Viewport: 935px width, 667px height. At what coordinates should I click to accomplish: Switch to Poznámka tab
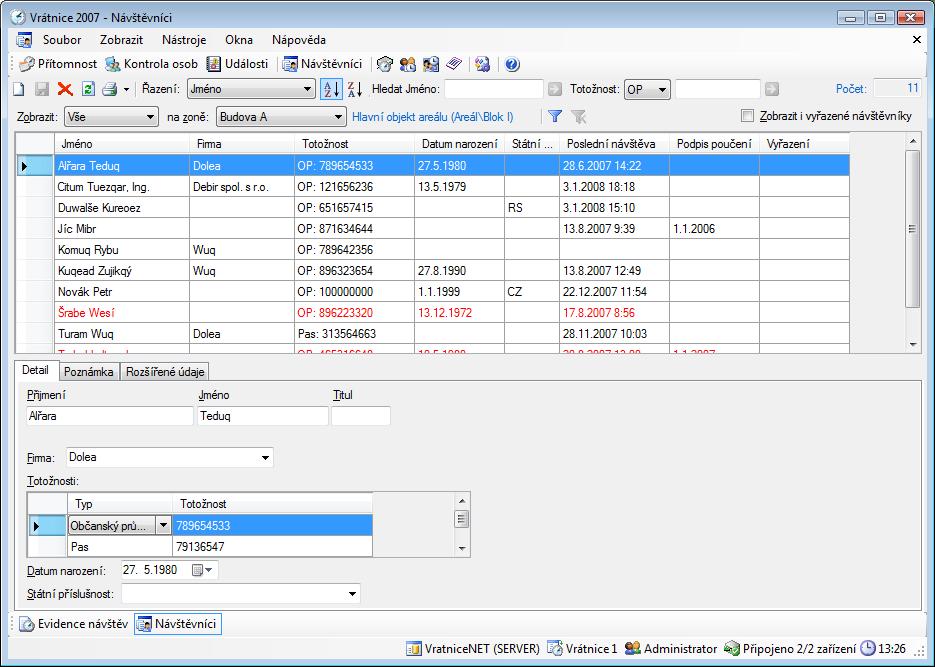tap(89, 372)
